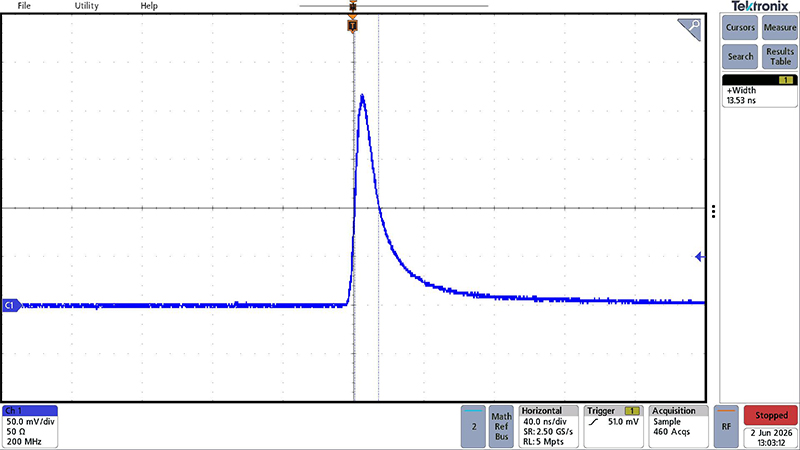The image size is (800, 450).
Task: Click the 40.0 ns/div timebase text
Action: [545, 422]
